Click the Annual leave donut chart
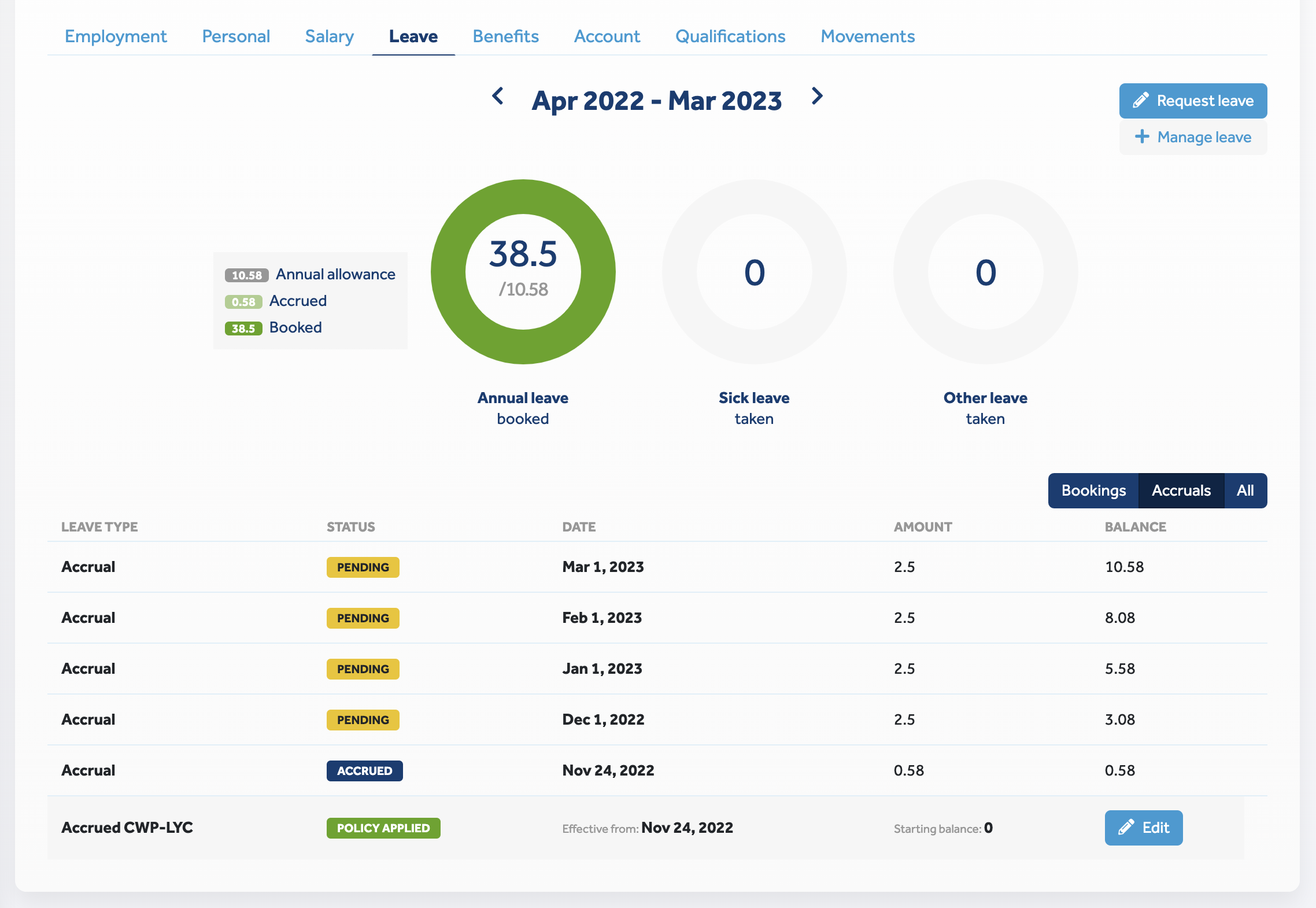Image resolution: width=1316 pixels, height=908 pixels. click(x=523, y=272)
